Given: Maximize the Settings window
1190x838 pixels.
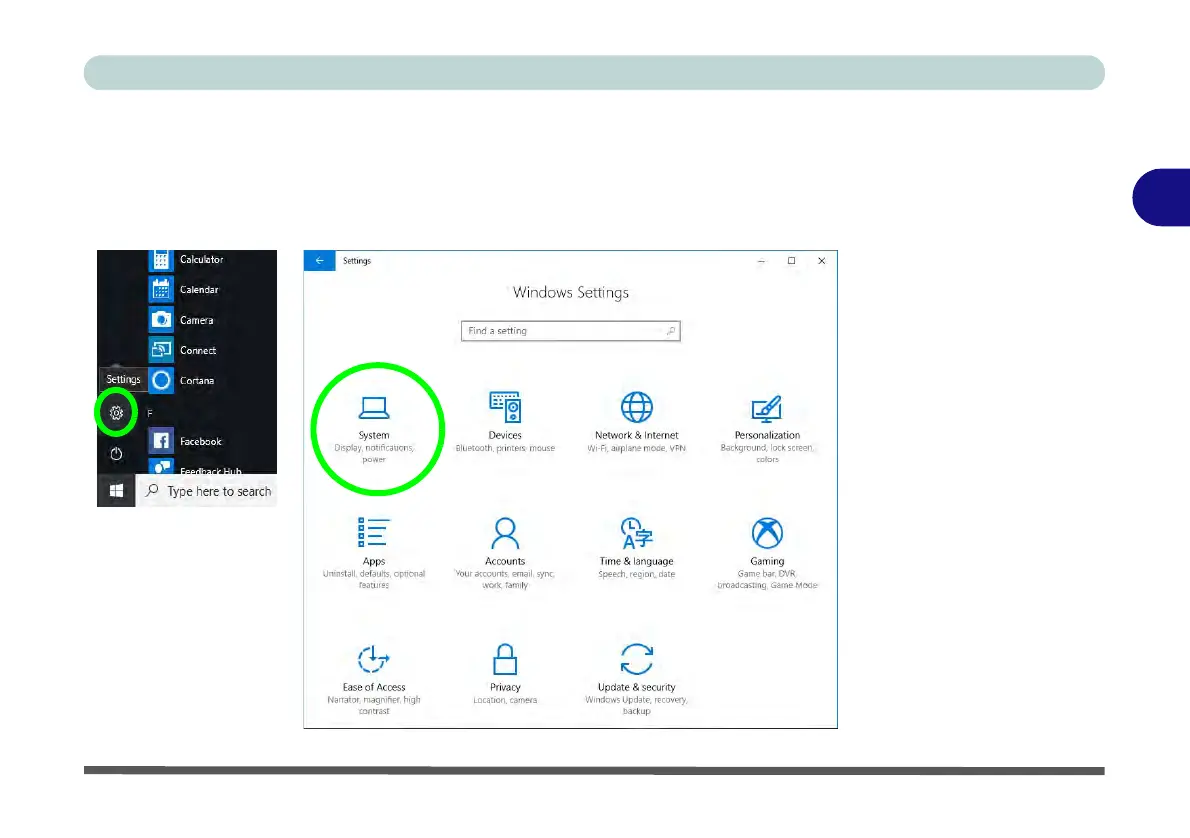Looking at the screenshot, I should [792, 260].
